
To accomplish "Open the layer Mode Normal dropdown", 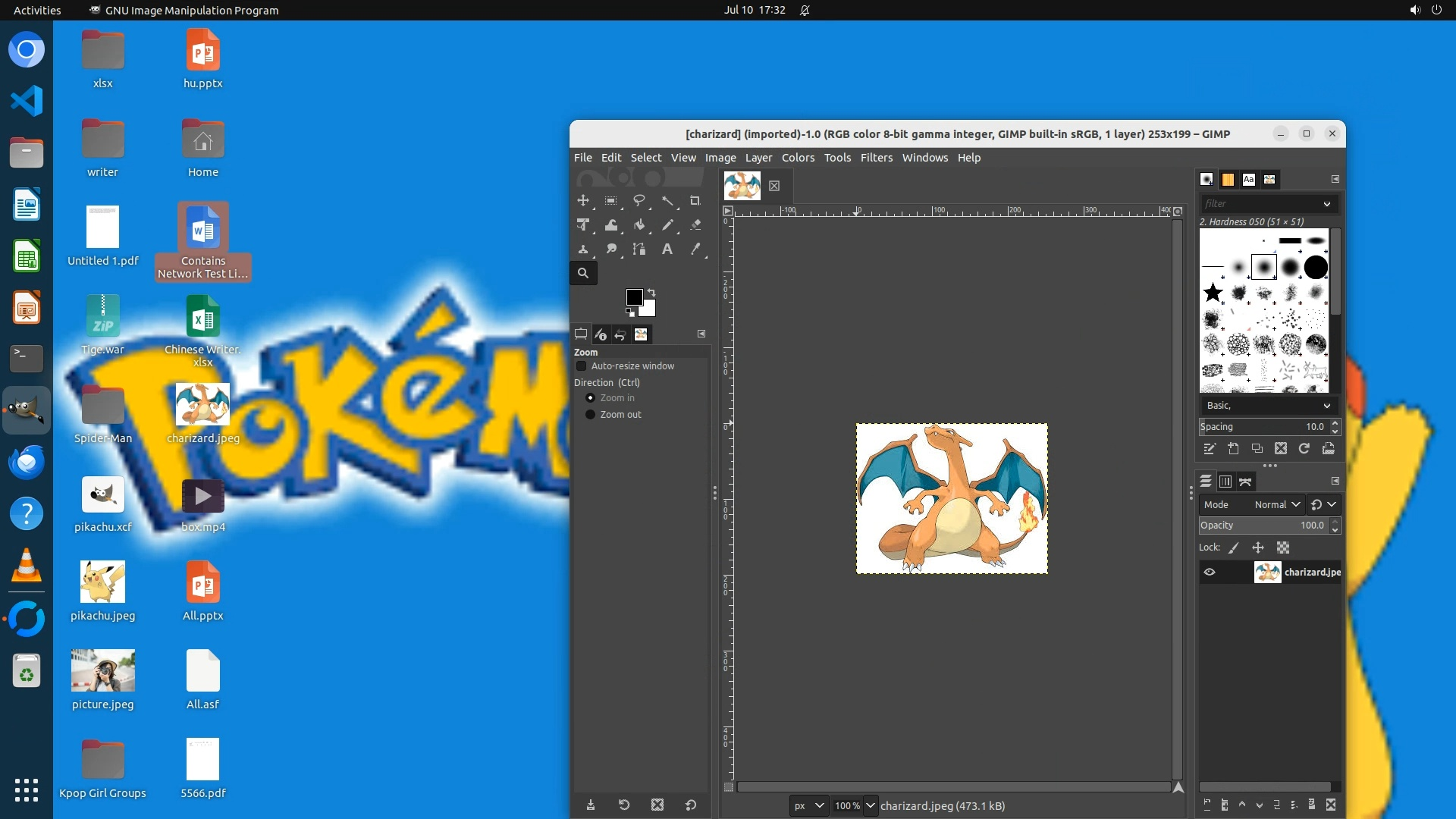I will coord(1277,505).
